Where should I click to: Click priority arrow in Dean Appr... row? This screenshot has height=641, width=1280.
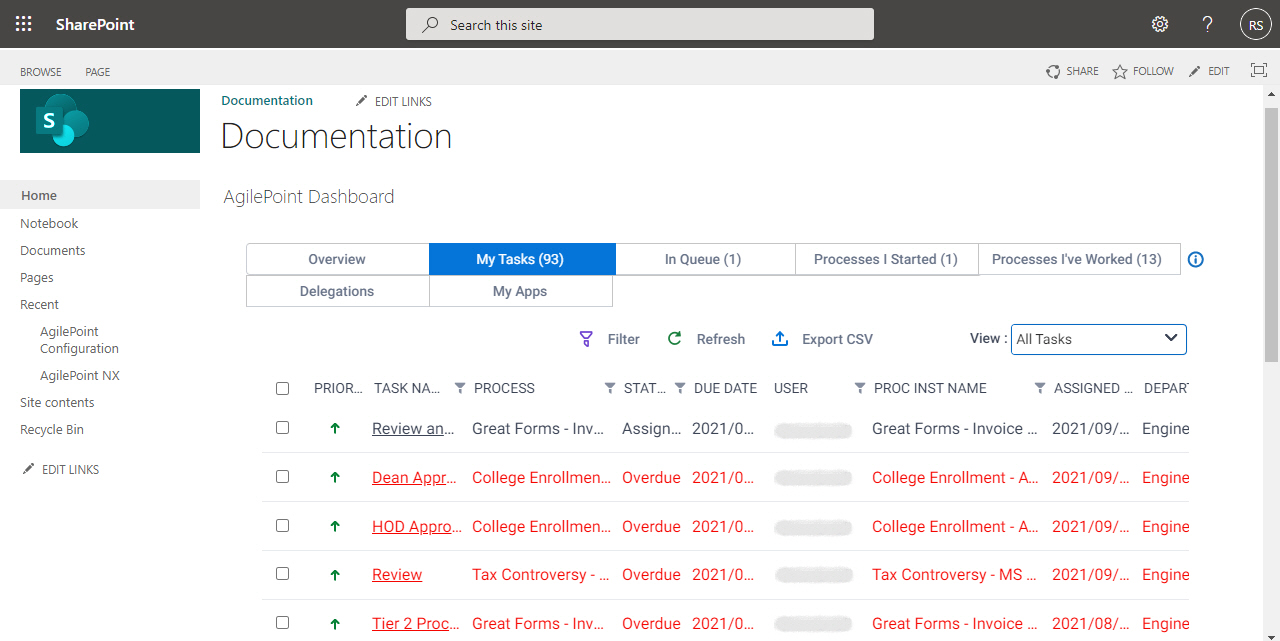pyautogui.click(x=335, y=477)
